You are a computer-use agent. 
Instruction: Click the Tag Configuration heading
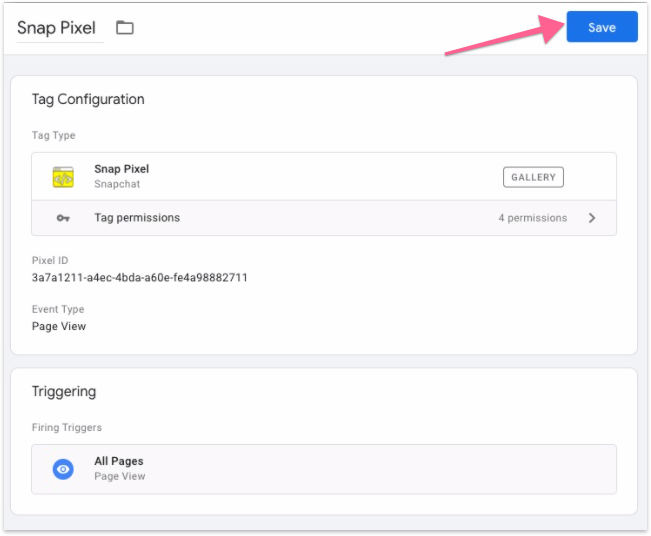click(x=88, y=100)
